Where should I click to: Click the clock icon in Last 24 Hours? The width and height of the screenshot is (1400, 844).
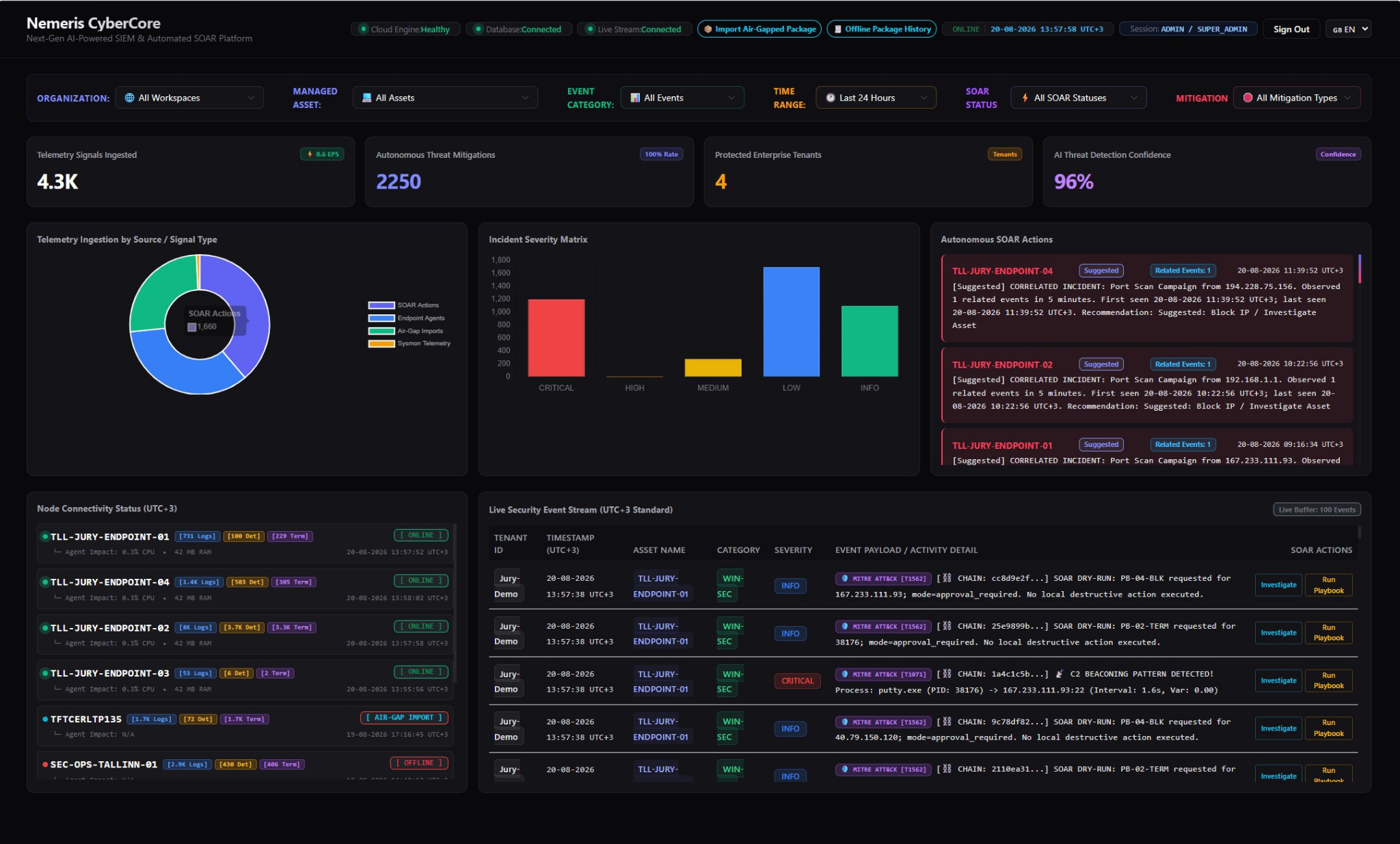coord(831,98)
